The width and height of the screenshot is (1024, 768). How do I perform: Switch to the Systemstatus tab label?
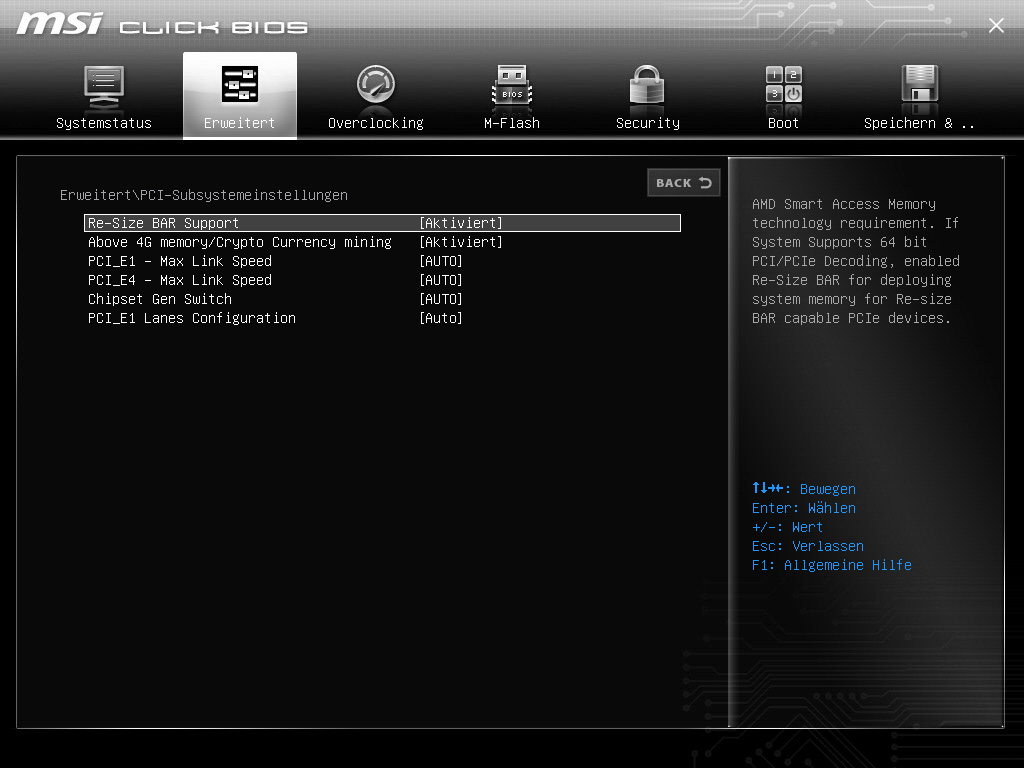coord(104,123)
